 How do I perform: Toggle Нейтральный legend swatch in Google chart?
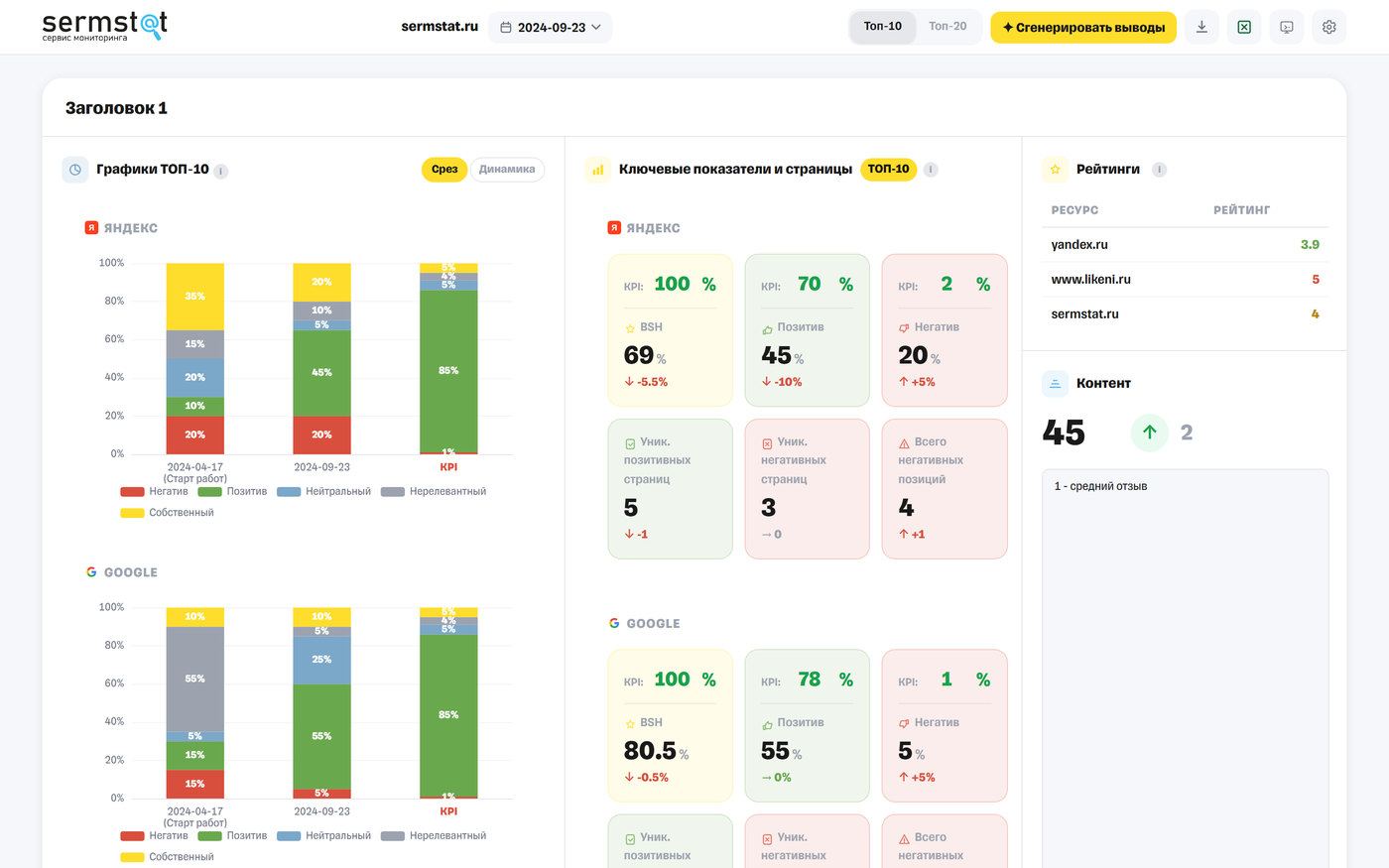coord(289,836)
